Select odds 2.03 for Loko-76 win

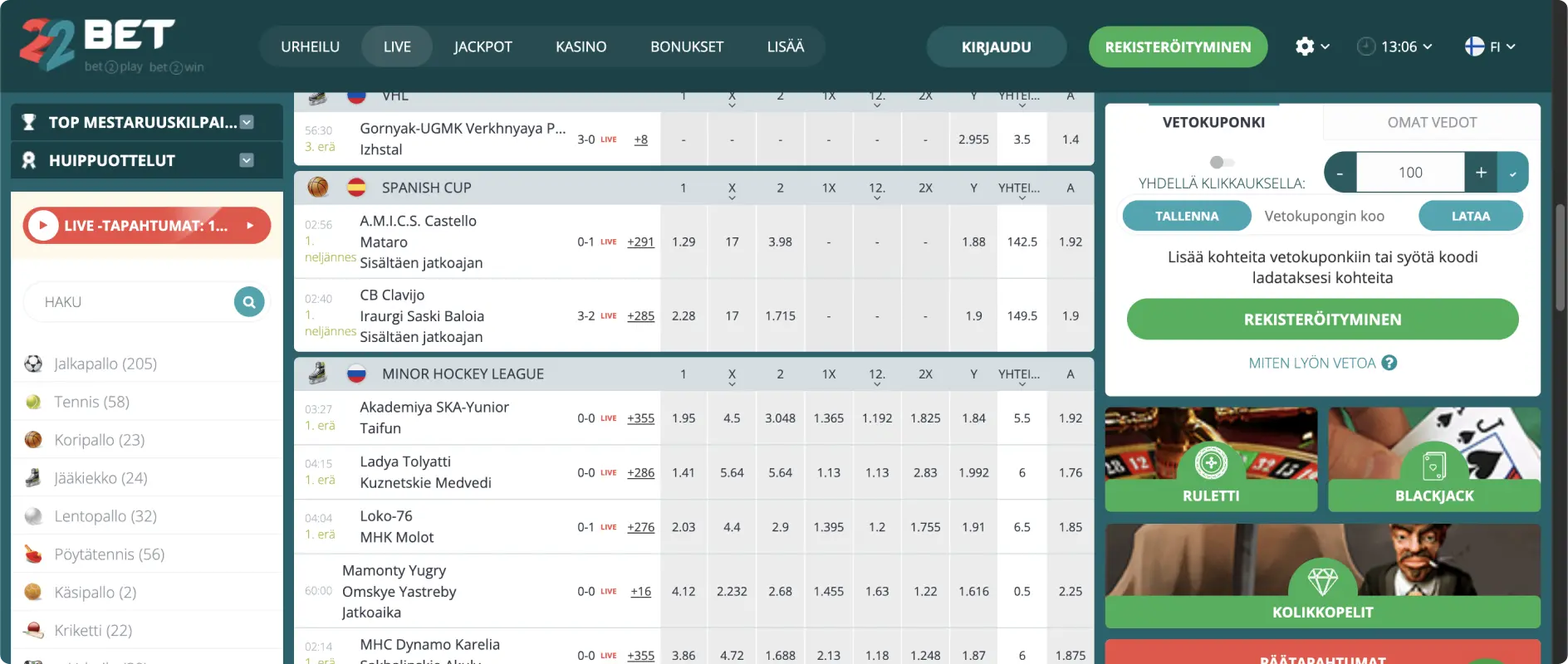[684, 527]
